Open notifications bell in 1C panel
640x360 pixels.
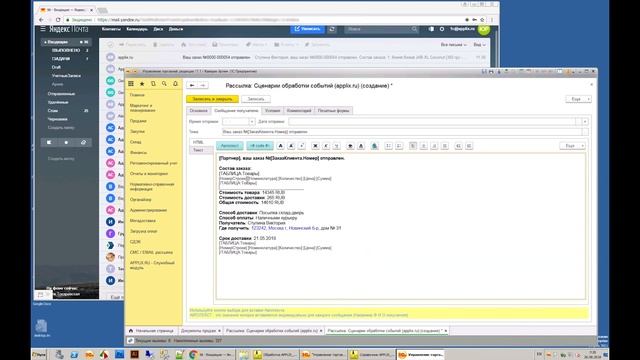pos(176,84)
